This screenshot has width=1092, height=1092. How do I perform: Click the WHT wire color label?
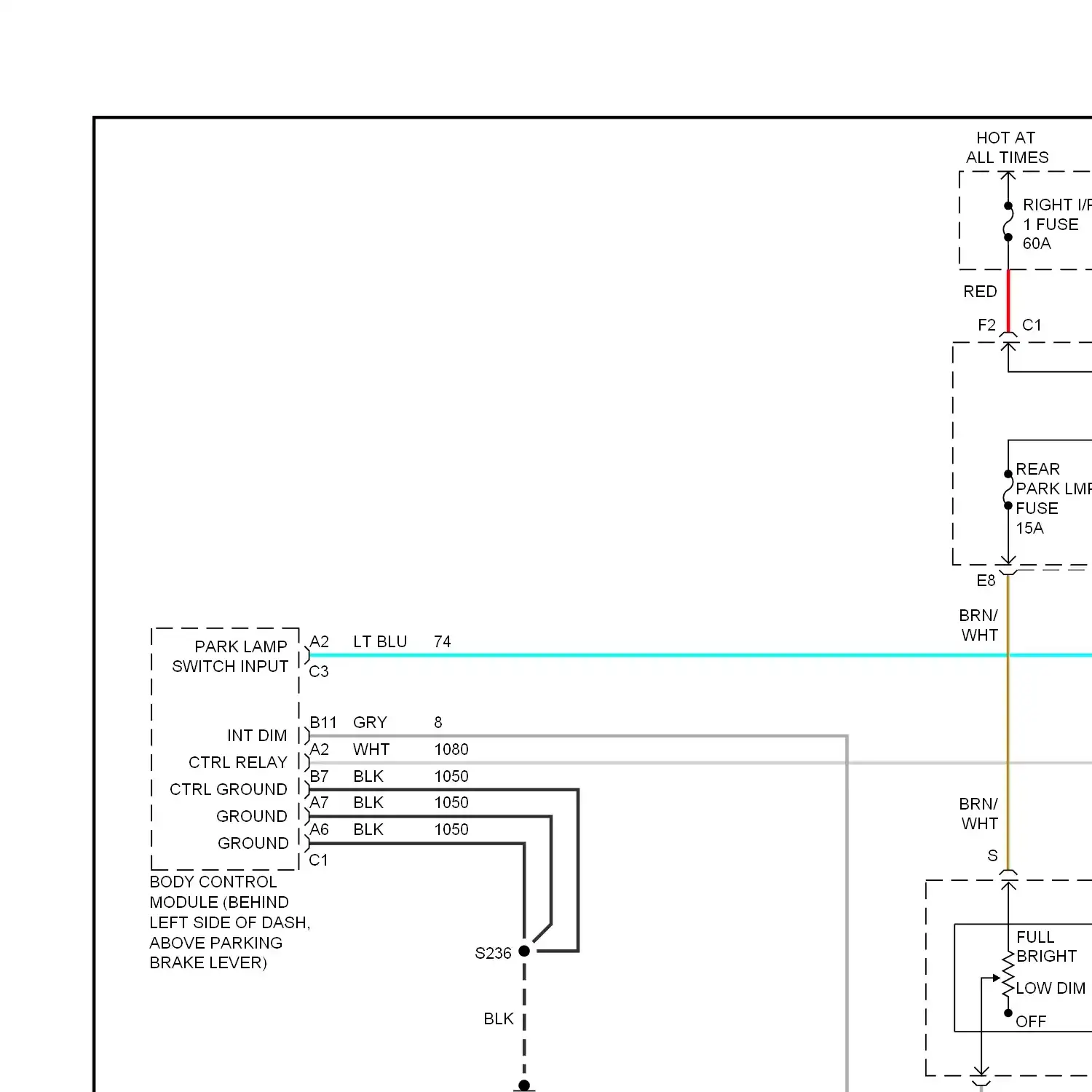371,750
